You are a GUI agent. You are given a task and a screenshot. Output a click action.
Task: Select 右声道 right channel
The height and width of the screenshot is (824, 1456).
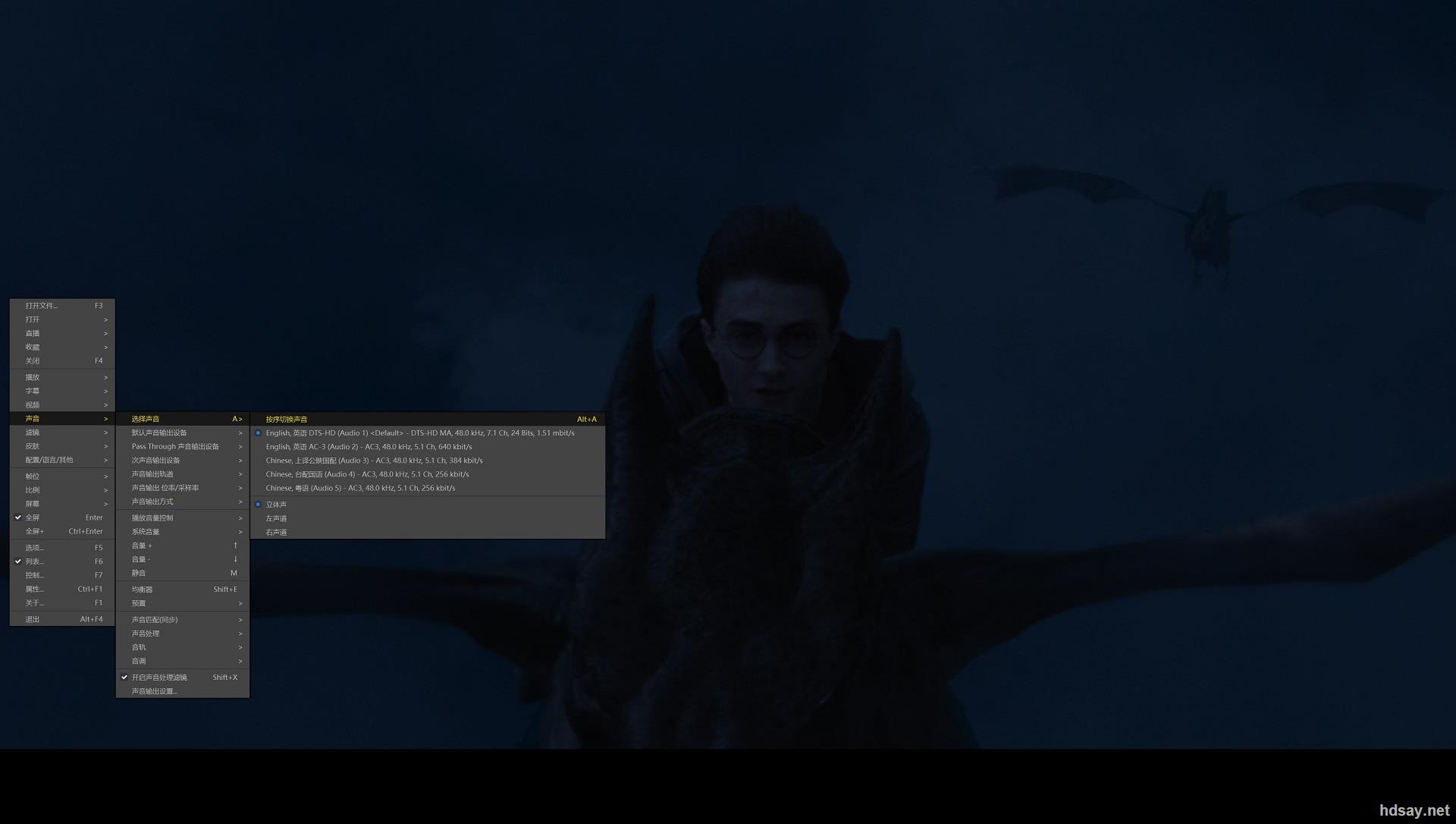[x=428, y=532]
